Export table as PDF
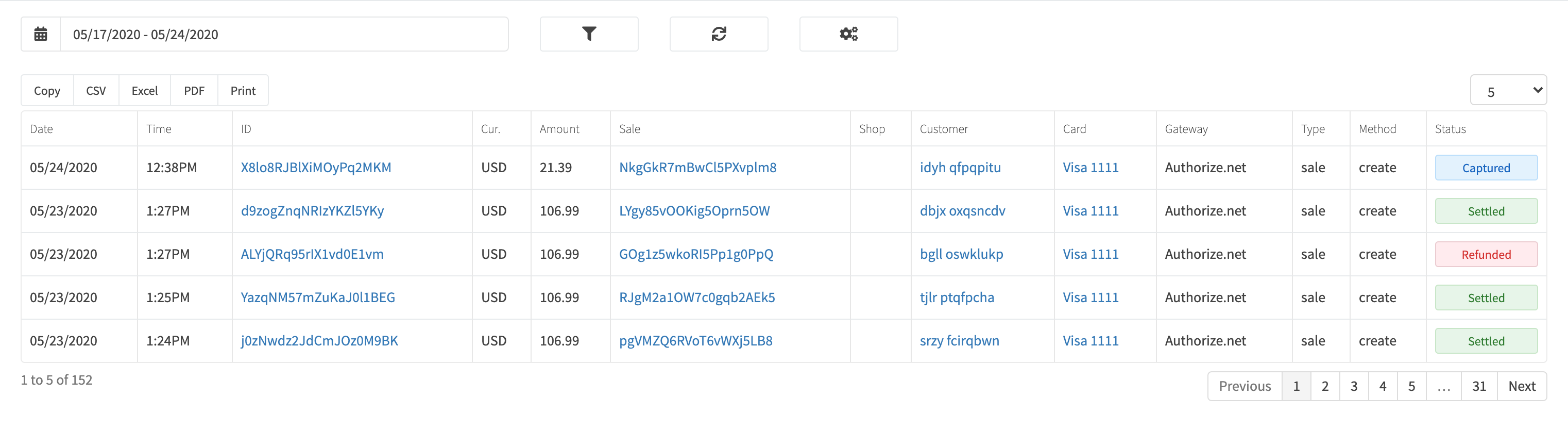This screenshot has height=429, width=1568. click(x=194, y=91)
